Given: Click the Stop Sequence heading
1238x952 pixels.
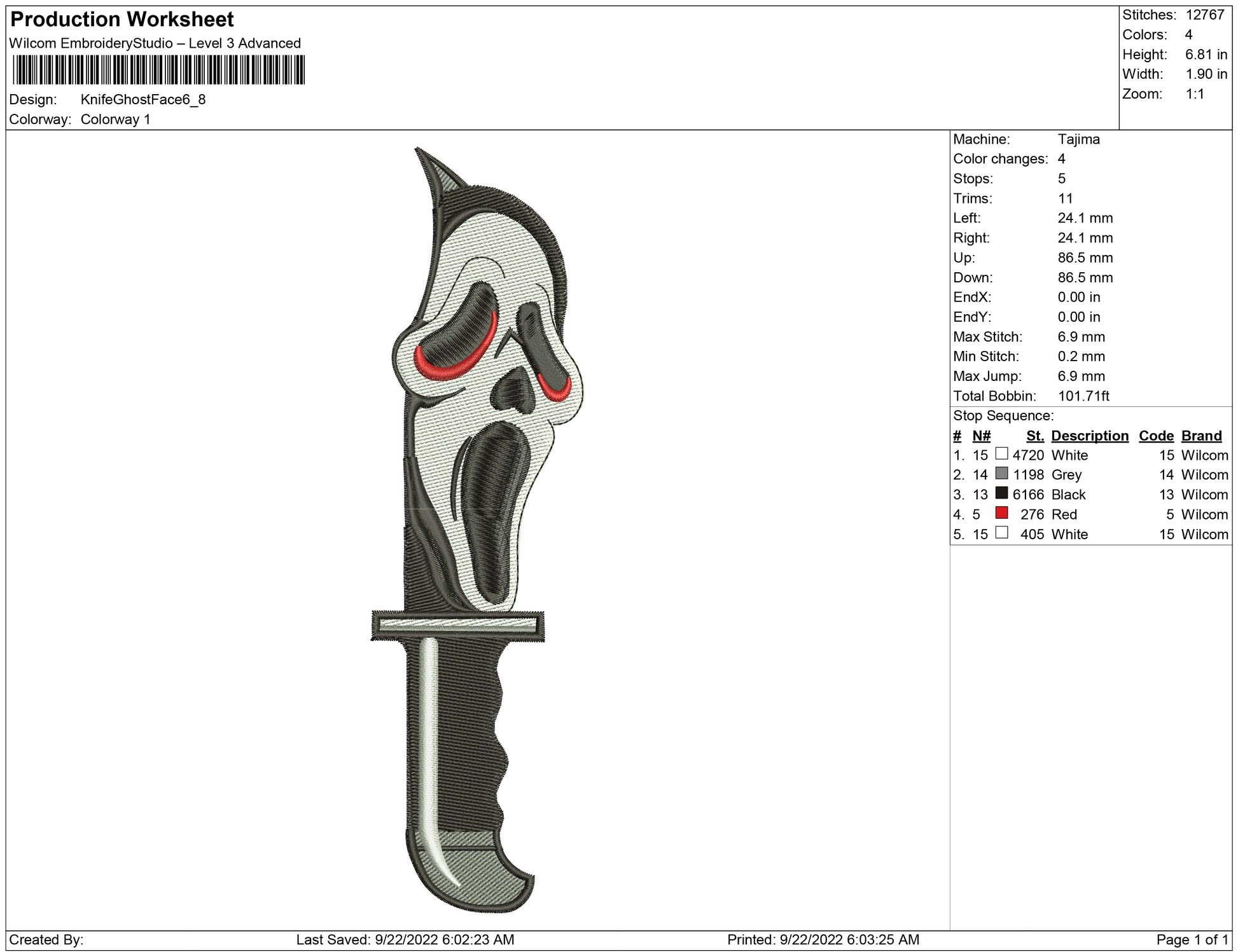Looking at the screenshot, I should tap(1003, 416).
